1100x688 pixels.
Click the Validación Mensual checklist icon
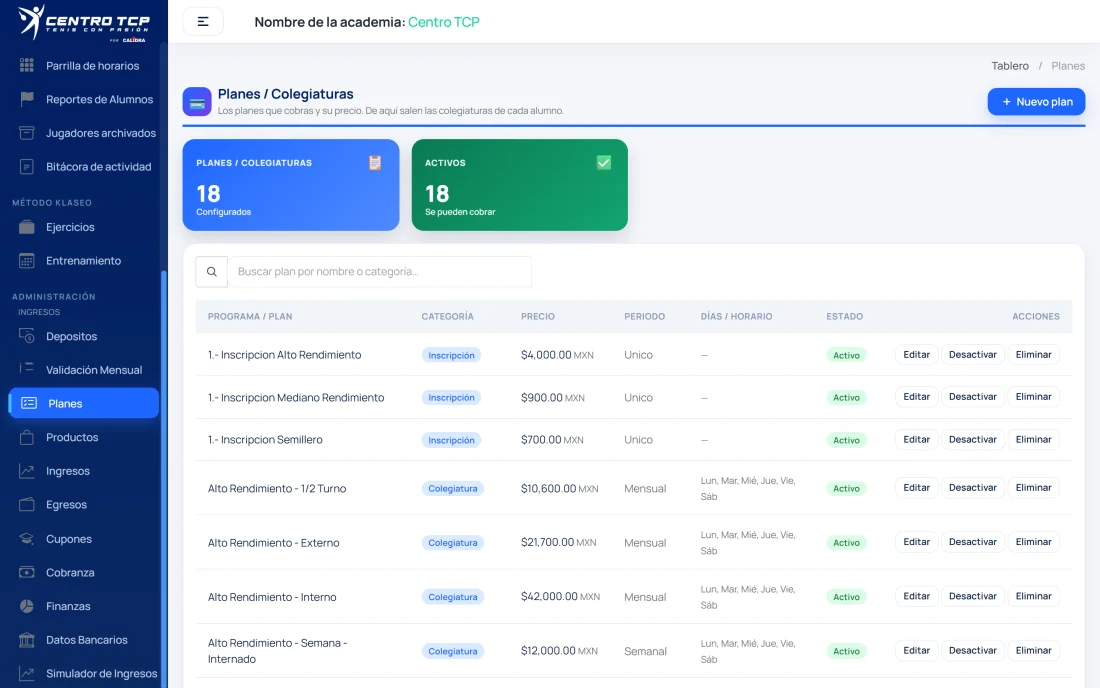click(x=27, y=369)
